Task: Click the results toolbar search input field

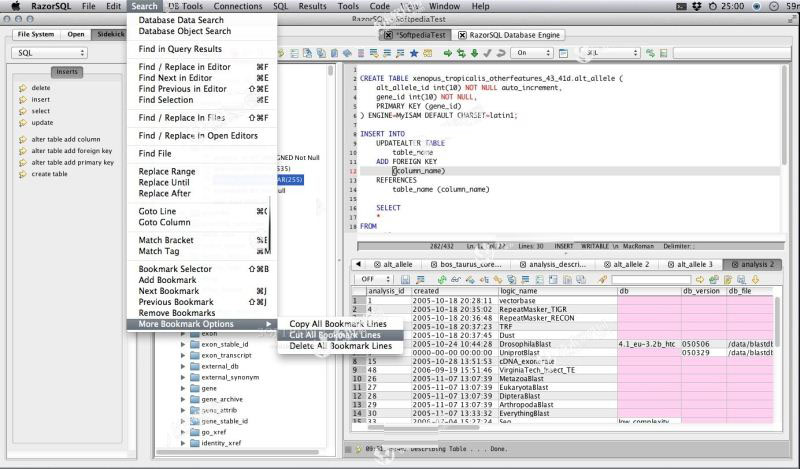Action: coord(651,280)
